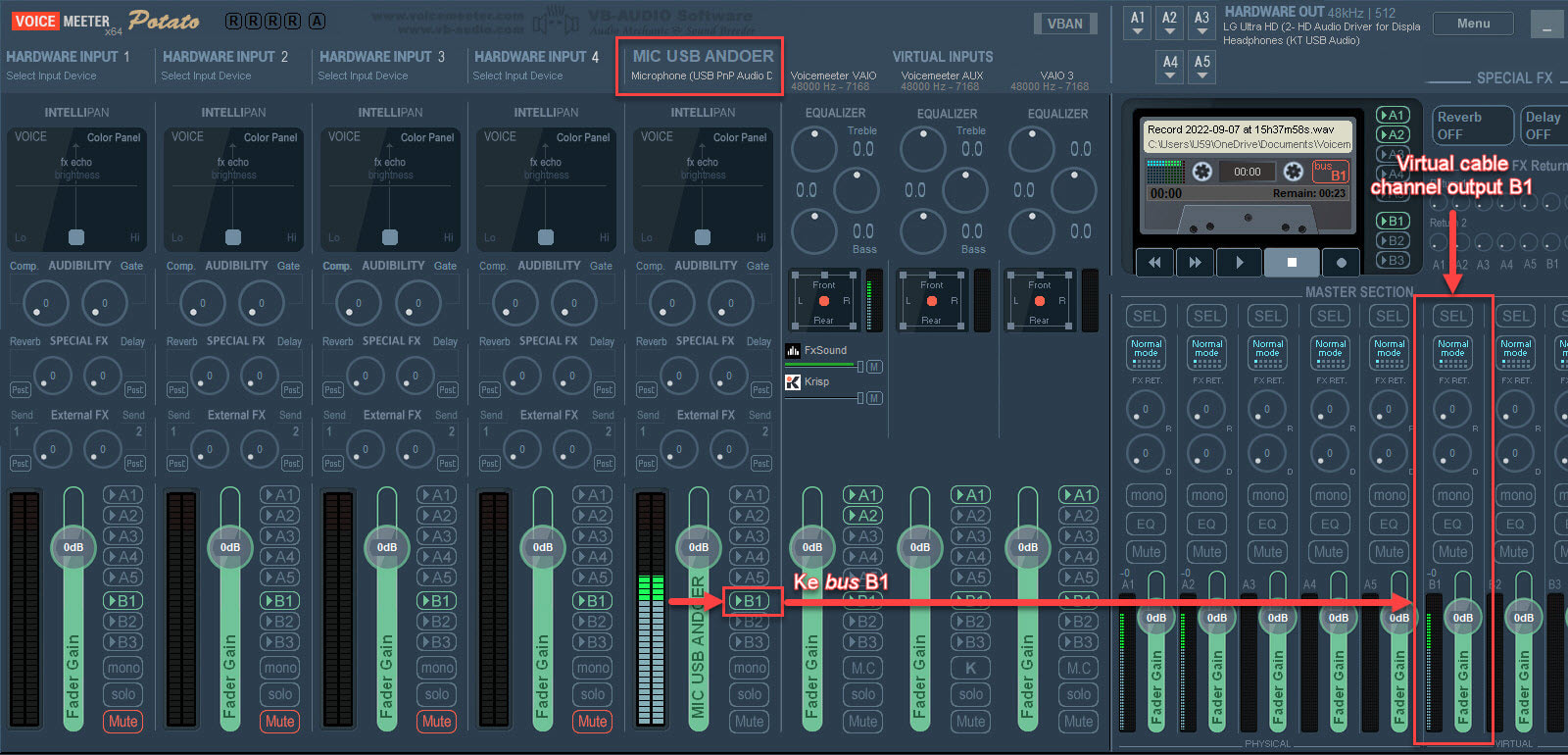Toggle recorder A1 output routing

[1393, 115]
